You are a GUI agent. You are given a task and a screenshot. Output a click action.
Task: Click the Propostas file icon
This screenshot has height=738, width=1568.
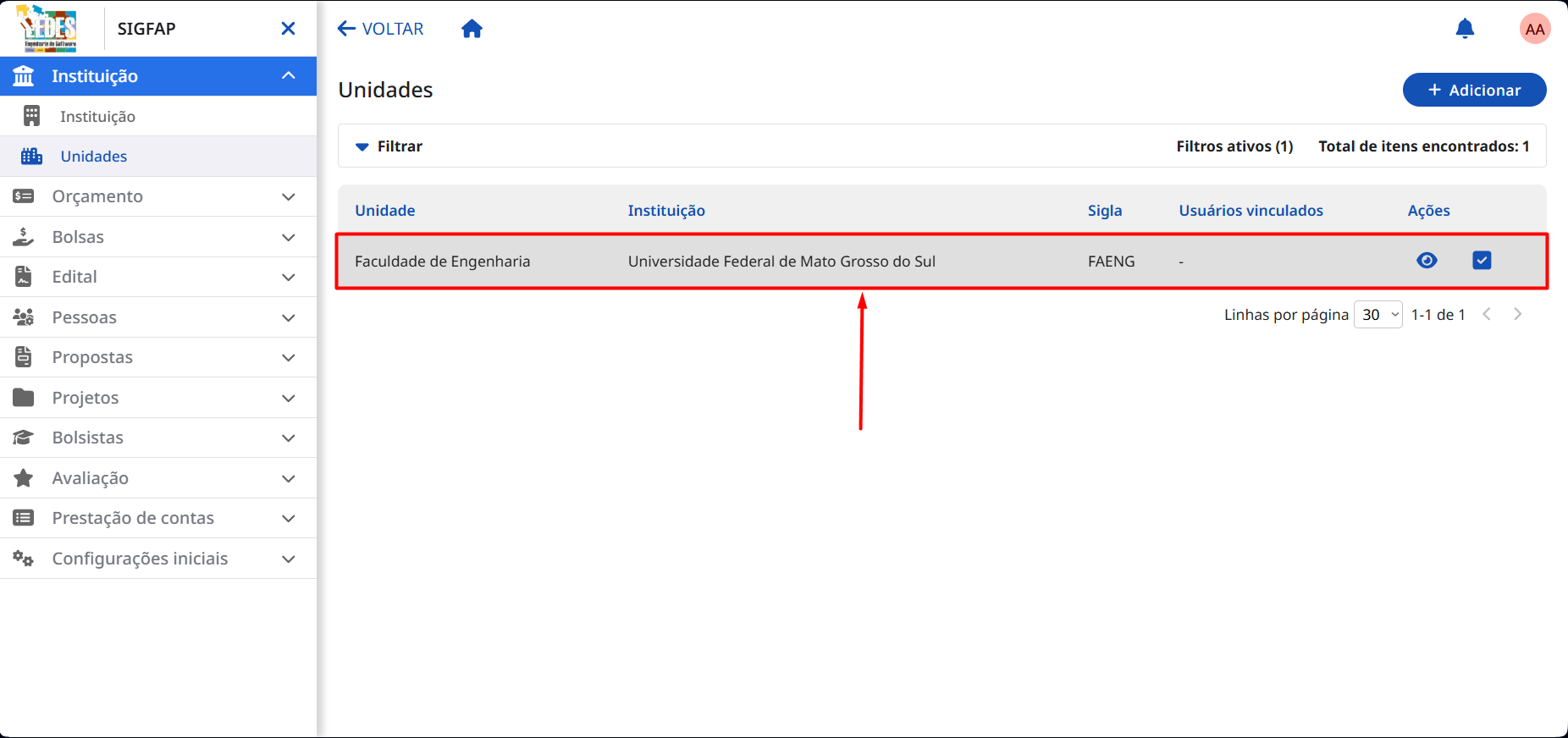pos(24,357)
